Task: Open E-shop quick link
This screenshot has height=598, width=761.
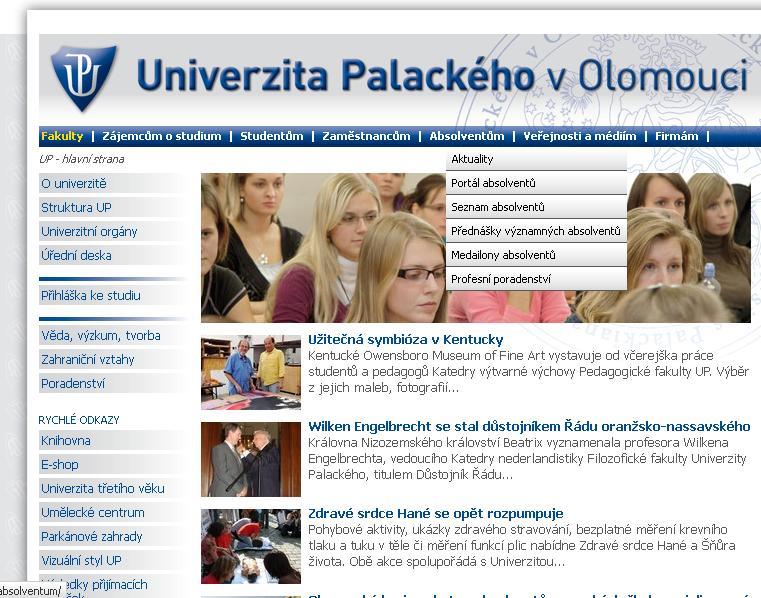Action: click(x=112, y=465)
